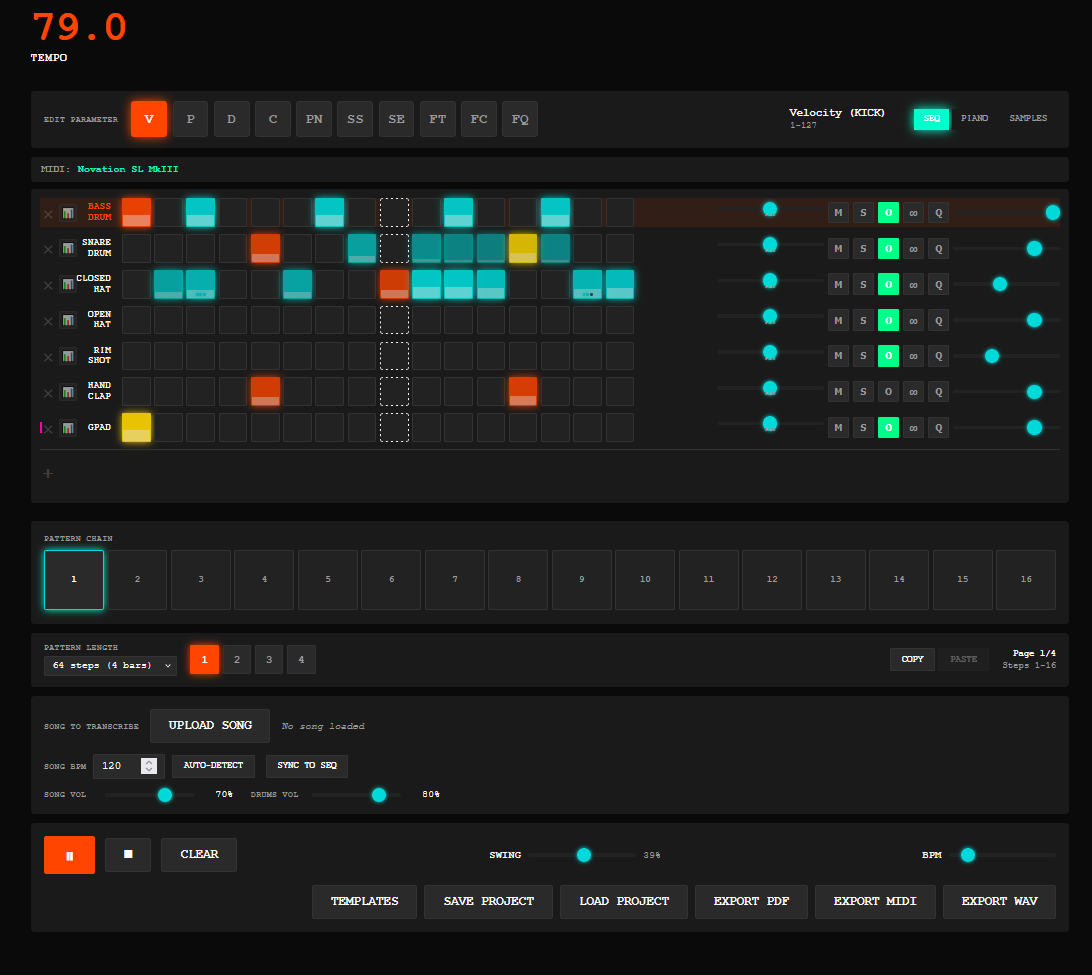Mute the Bass Drum track
Image resolution: width=1092 pixels, height=975 pixels.
point(838,212)
